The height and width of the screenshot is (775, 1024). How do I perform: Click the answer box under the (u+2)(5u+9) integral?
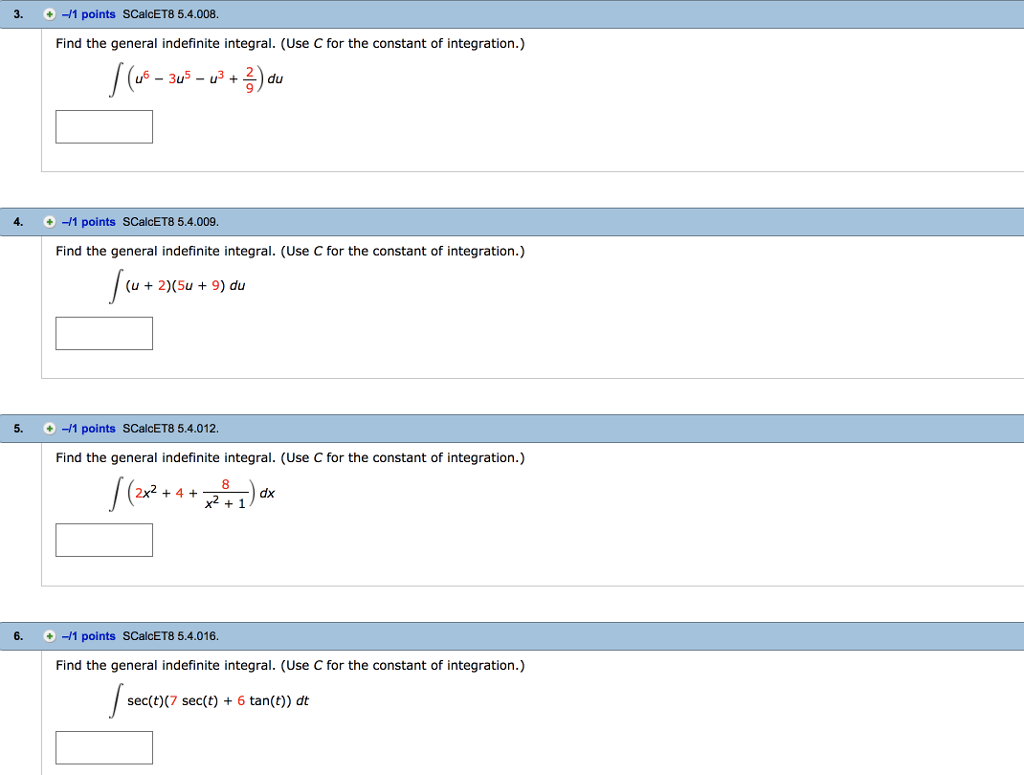click(x=104, y=333)
